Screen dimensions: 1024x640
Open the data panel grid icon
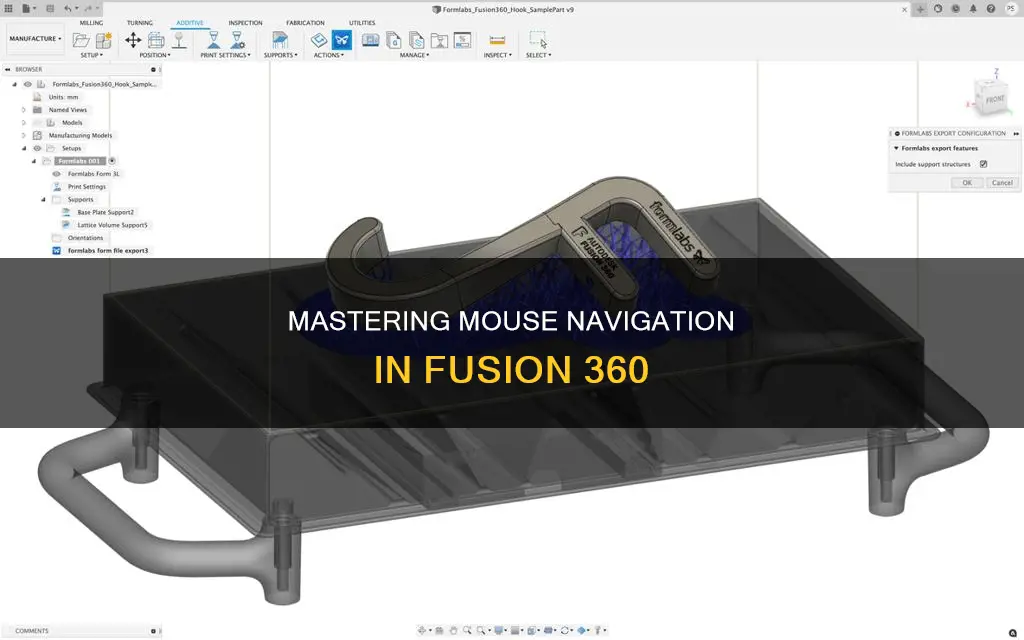[8, 9]
